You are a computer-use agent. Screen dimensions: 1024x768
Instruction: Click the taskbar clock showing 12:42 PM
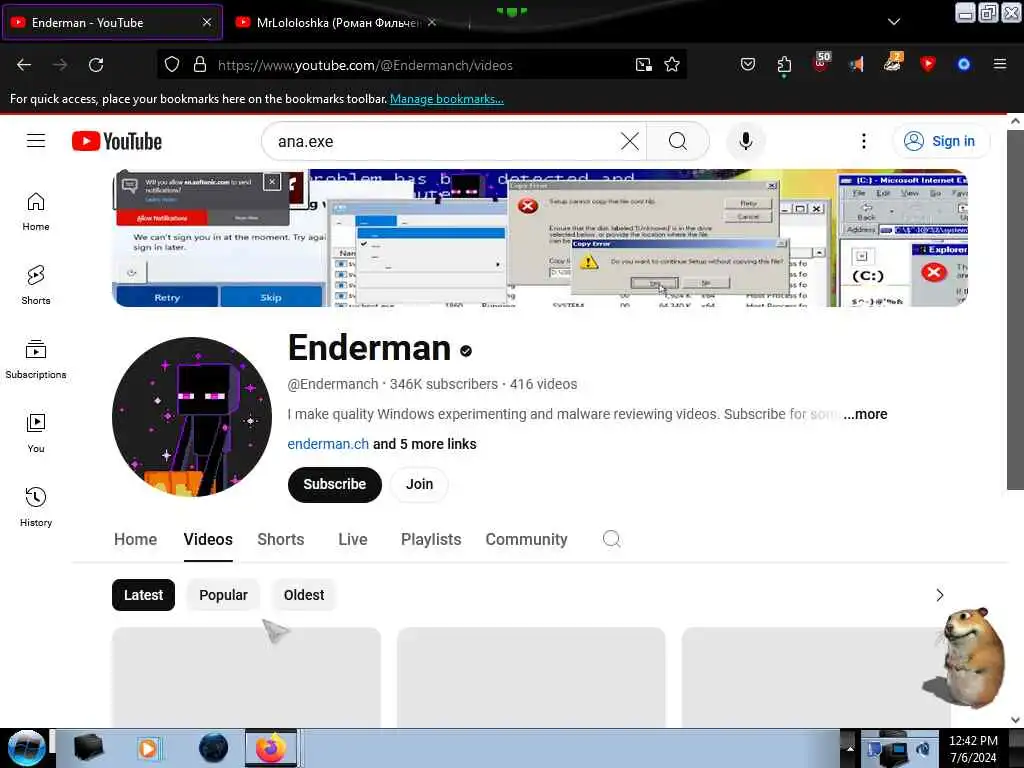point(973,748)
